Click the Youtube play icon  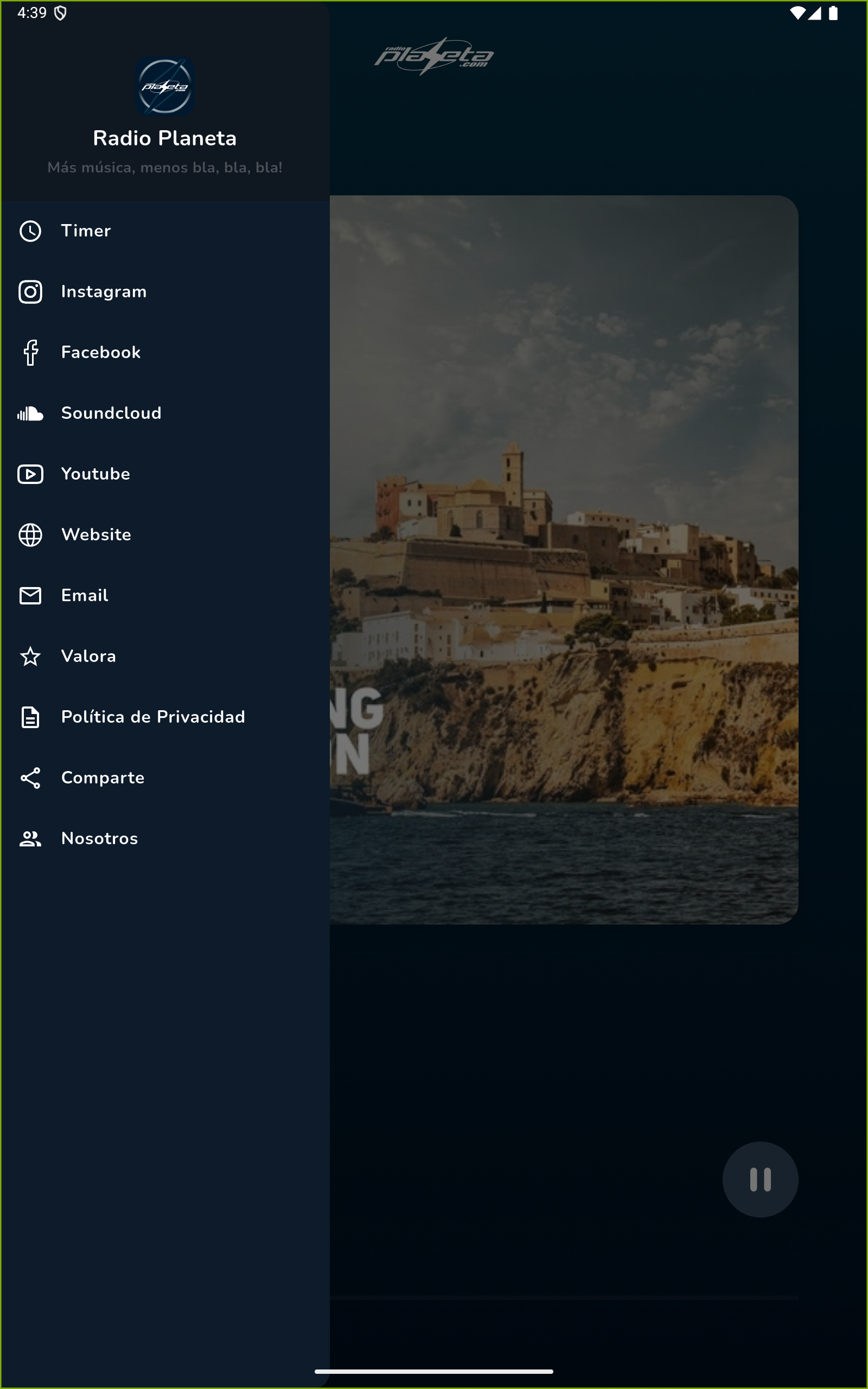[30, 474]
